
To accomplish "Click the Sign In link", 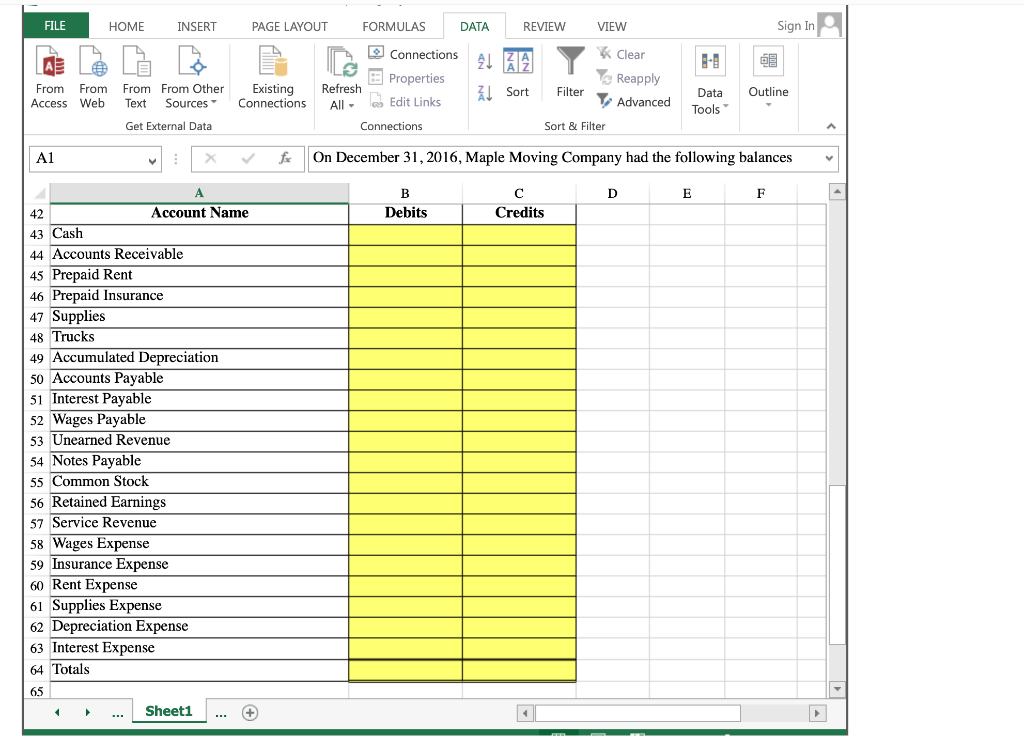I will click(x=793, y=24).
